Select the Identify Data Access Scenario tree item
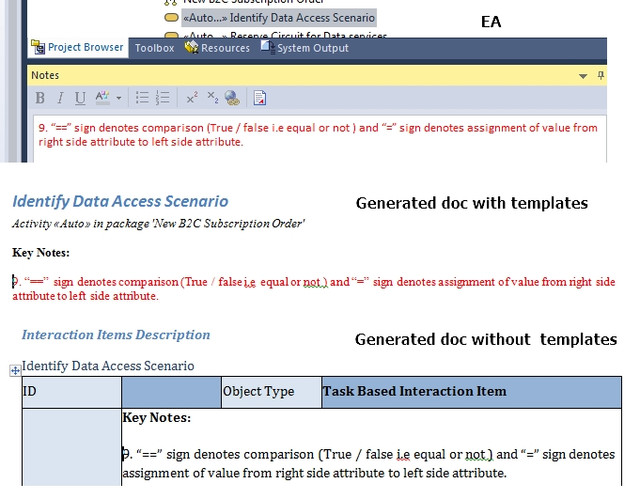 click(x=279, y=18)
